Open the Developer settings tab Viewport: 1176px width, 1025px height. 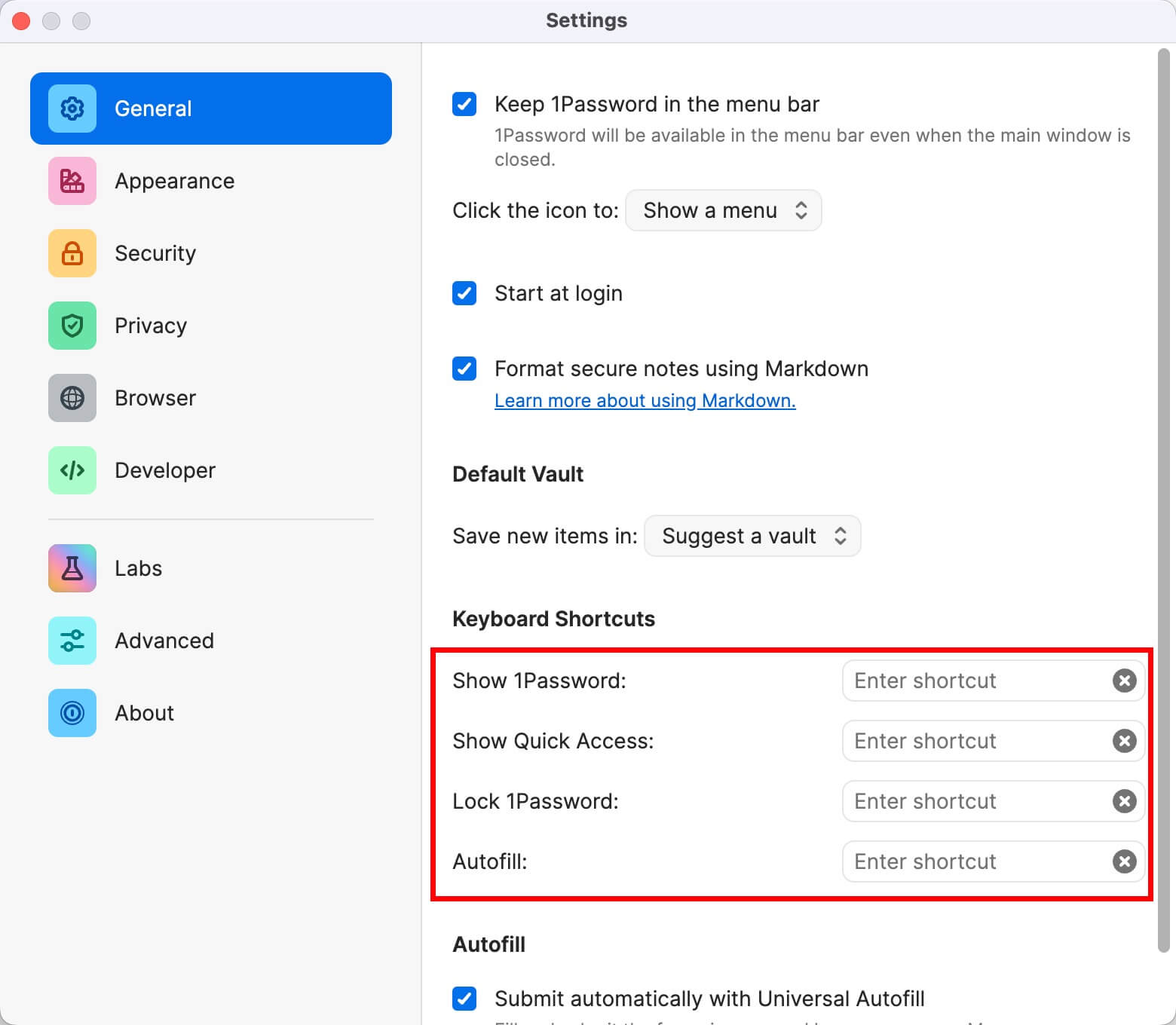[211, 470]
